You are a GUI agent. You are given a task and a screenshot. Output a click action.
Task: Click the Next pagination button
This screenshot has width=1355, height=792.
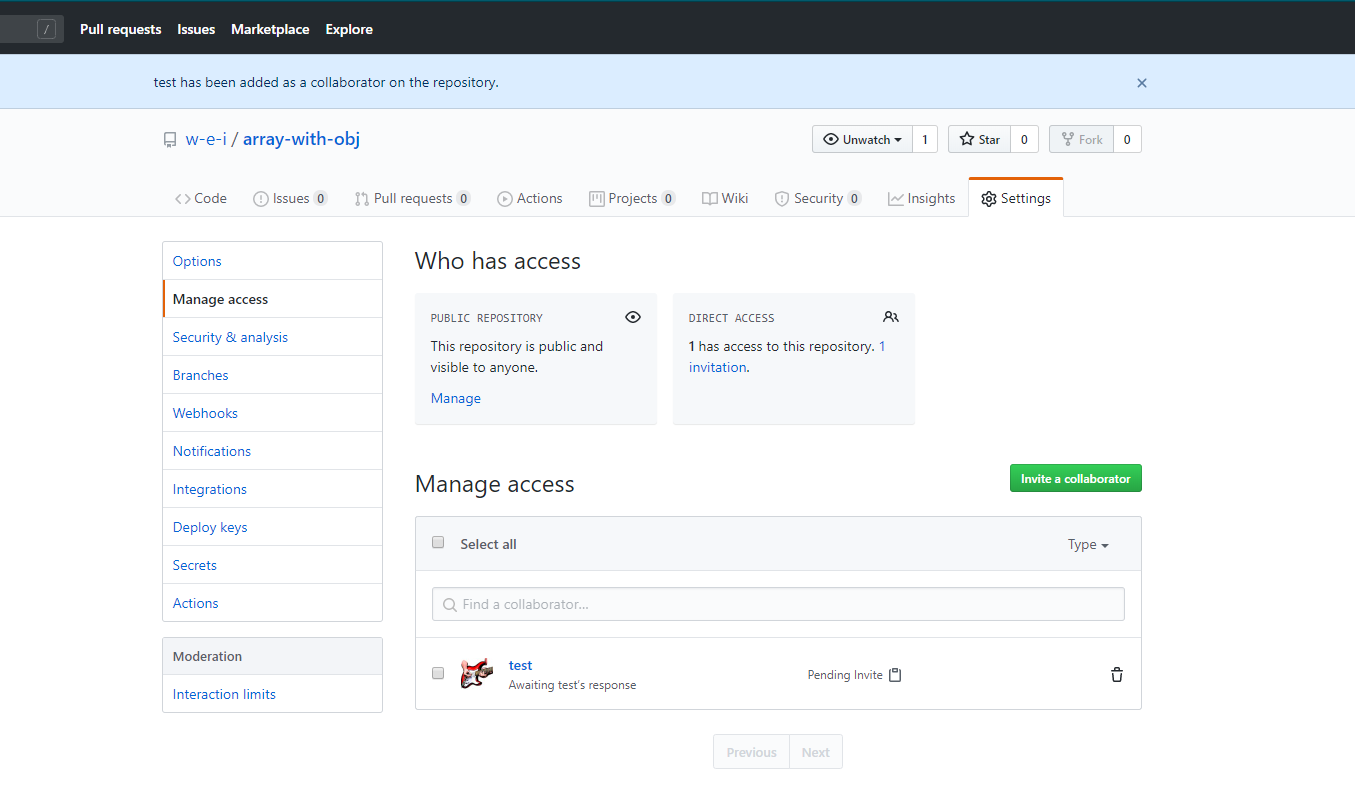coord(816,752)
